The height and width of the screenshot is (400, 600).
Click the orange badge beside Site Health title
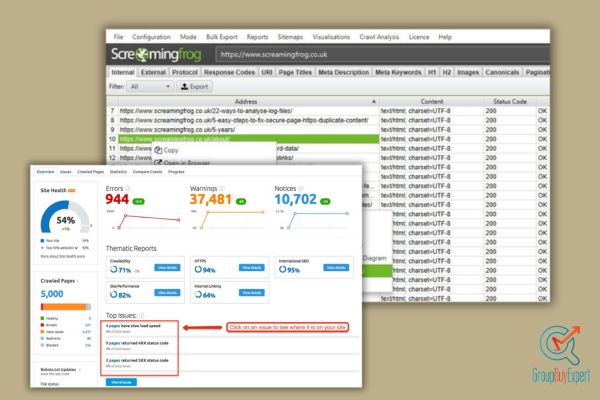[x=72, y=190]
